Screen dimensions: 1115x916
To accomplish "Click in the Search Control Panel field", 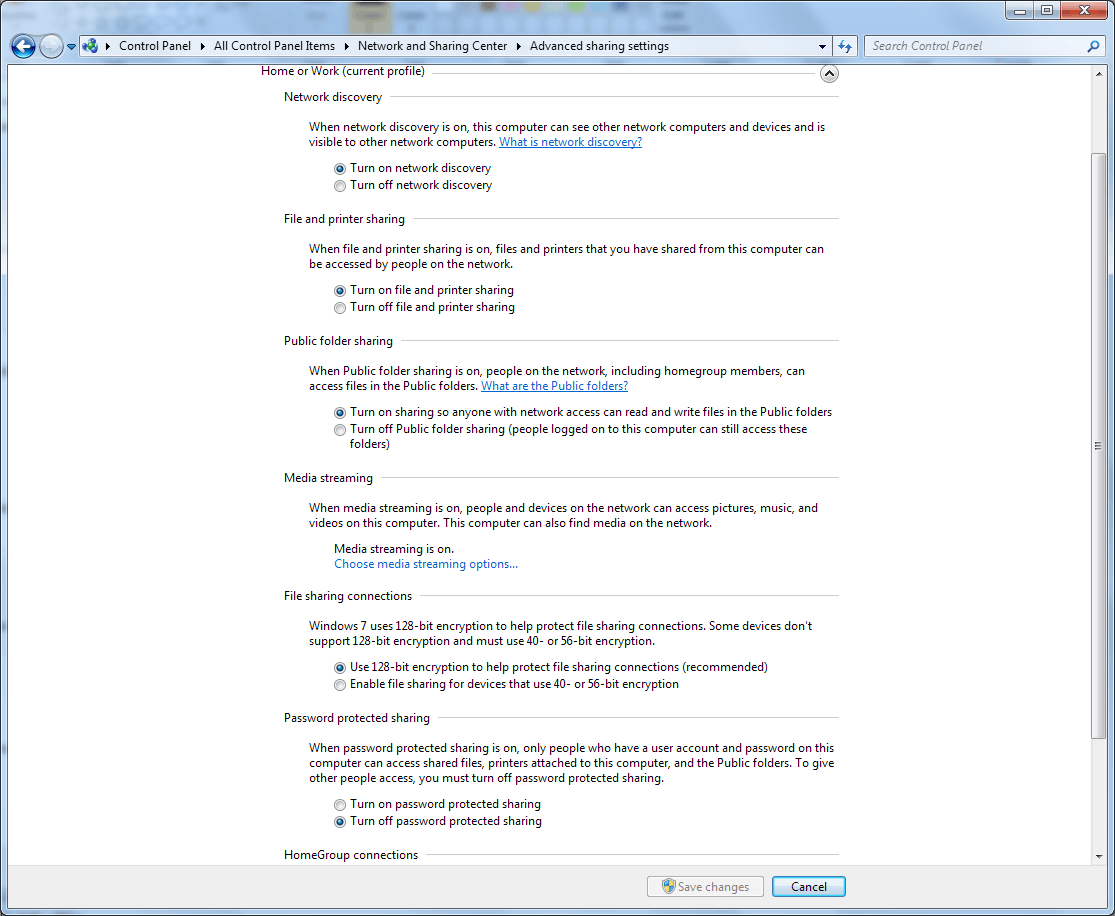I will click(x=978, y=46).
